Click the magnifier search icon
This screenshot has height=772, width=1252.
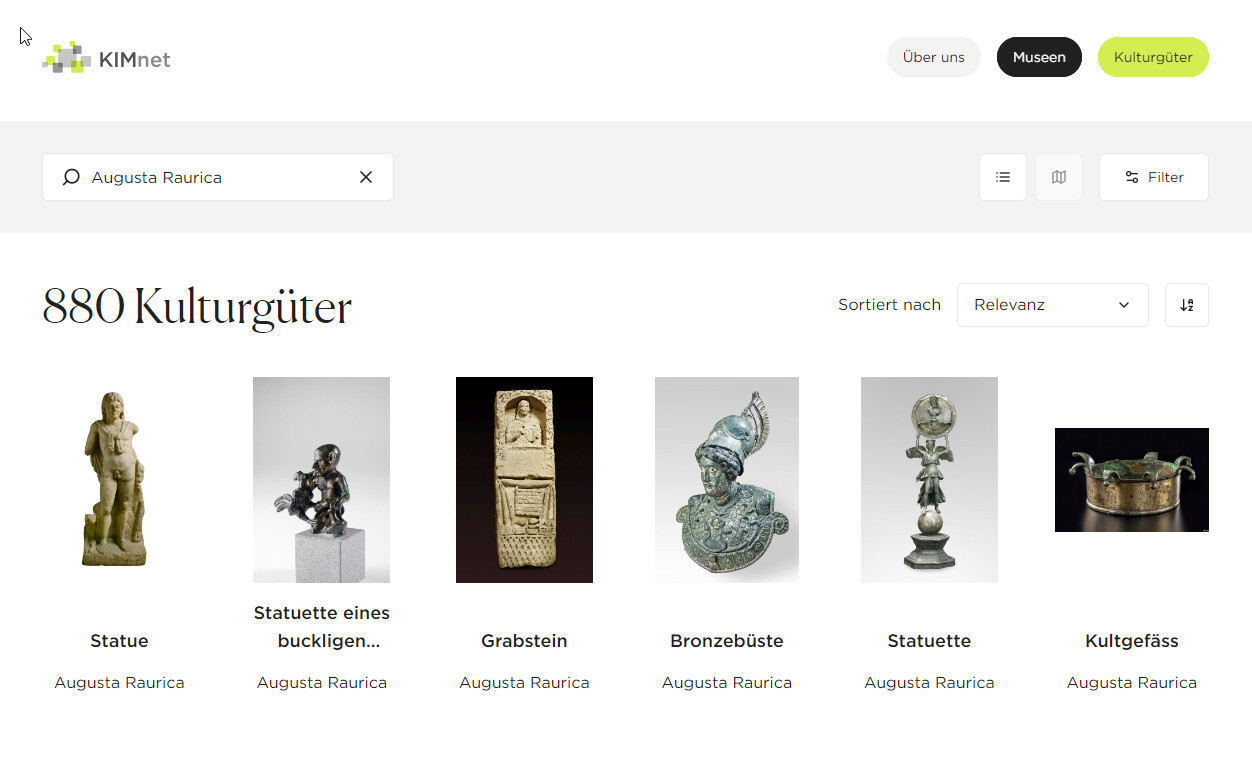(71, 177)
